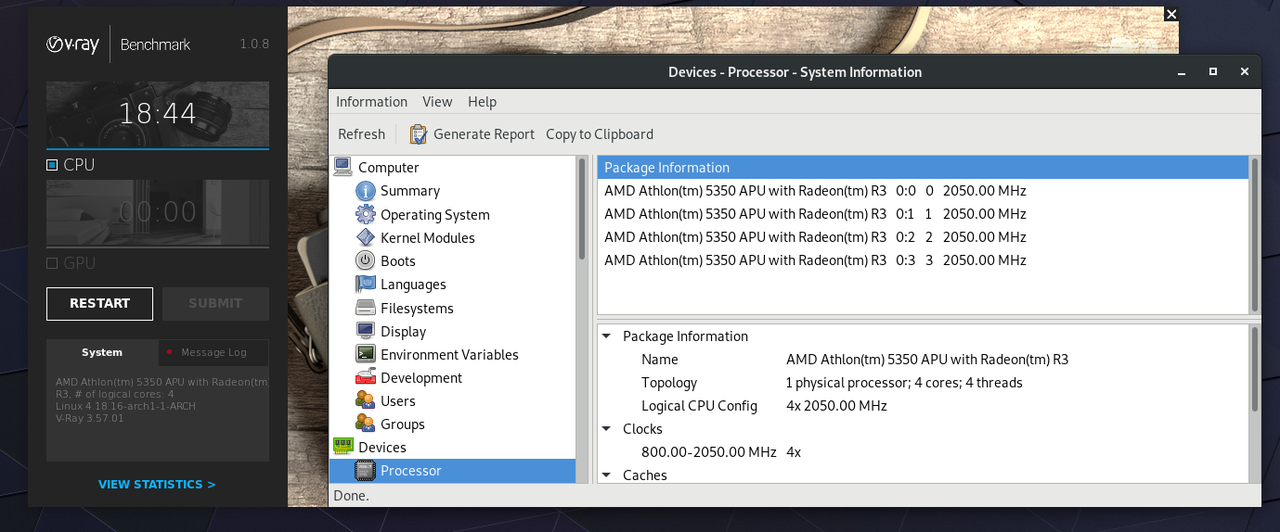This screenshot has width=1280, height=532.
Task: Click the 18:44 benchmark time display
Action: [158, 114]
